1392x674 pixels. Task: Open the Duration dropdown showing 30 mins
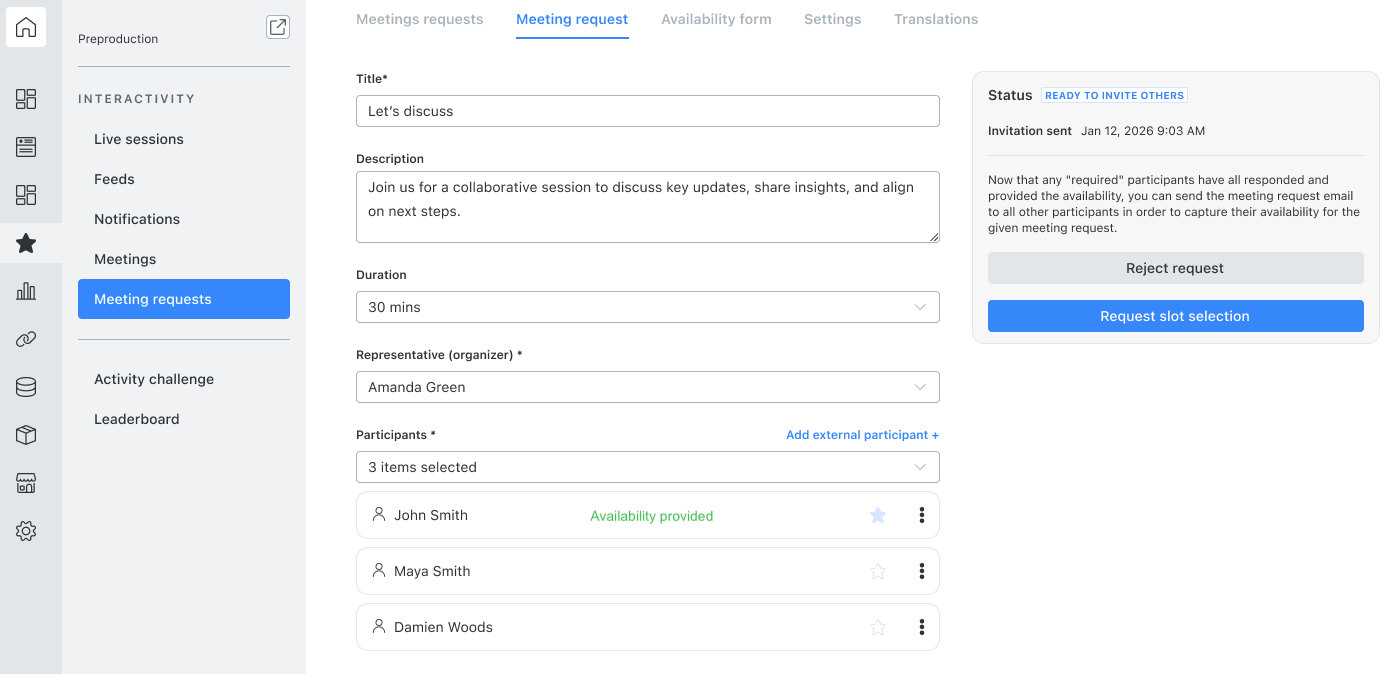click(648, 307)
